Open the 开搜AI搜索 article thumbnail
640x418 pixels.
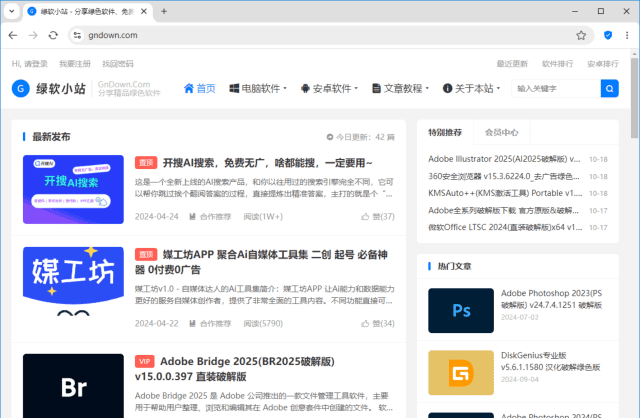coord(73,189)
